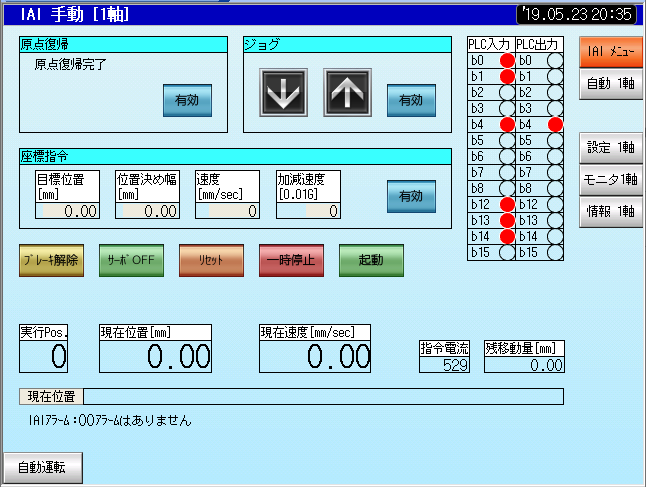The width and height of the screenshot is (646, 487).
Task: Select the 目標位置 [mm] input field
Action: [x=67, y=211]
